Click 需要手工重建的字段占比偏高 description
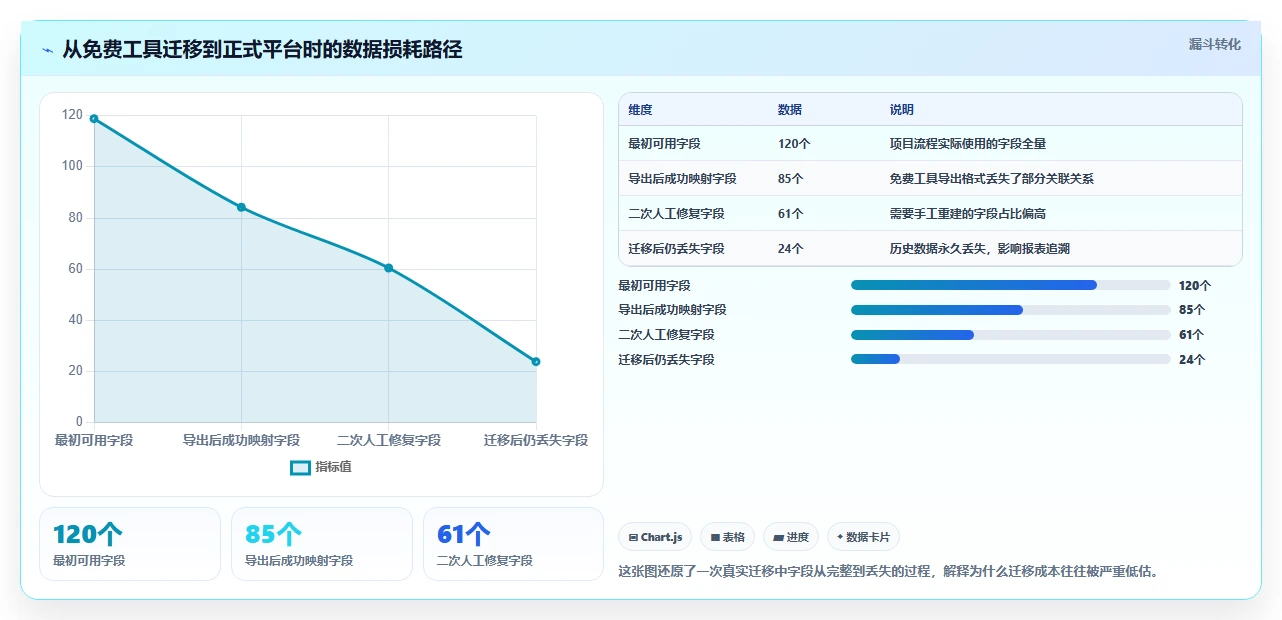 point(968,214)
